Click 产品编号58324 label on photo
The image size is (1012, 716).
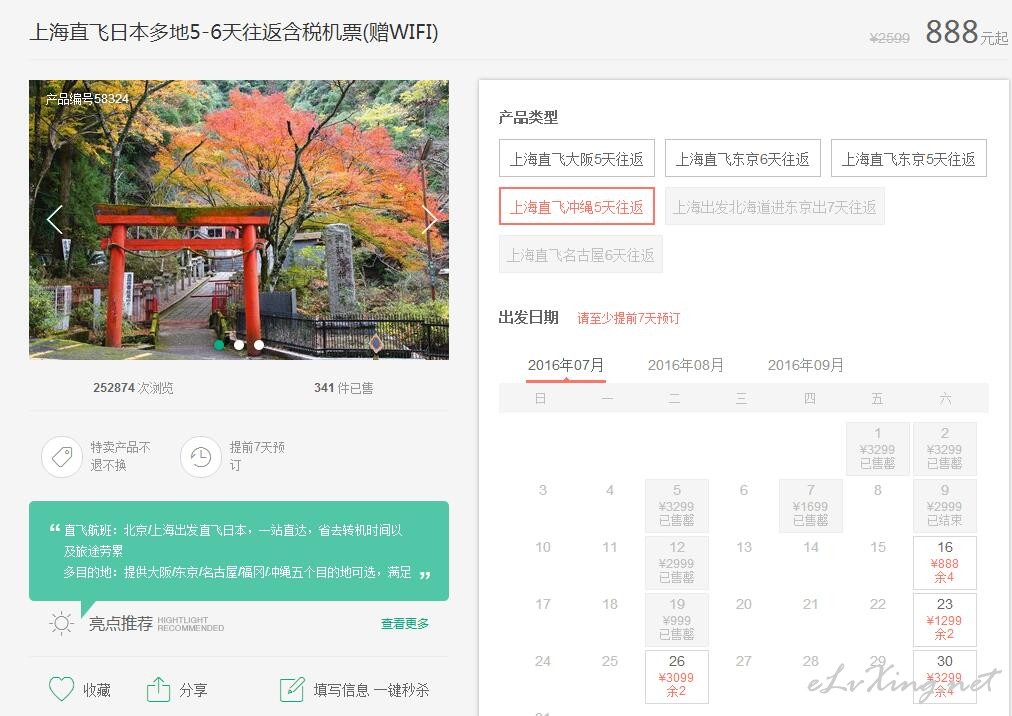(x=86, y=99)
